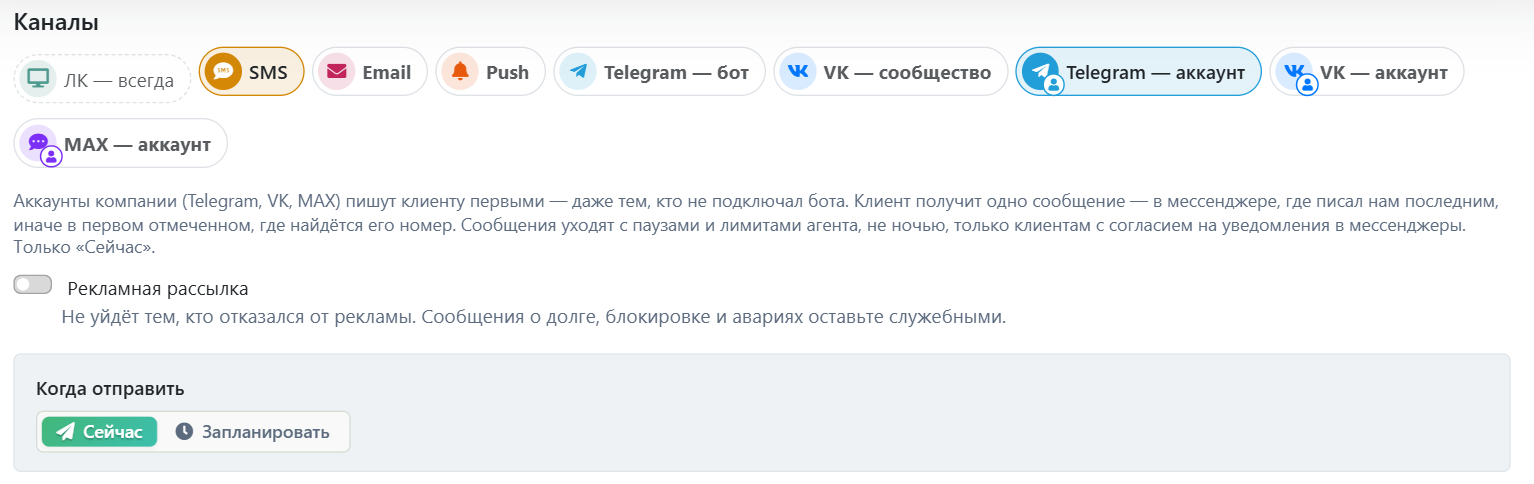1534x484 pixels.
Task: Turn on the Push channel with bell icon
Action: 491,72
